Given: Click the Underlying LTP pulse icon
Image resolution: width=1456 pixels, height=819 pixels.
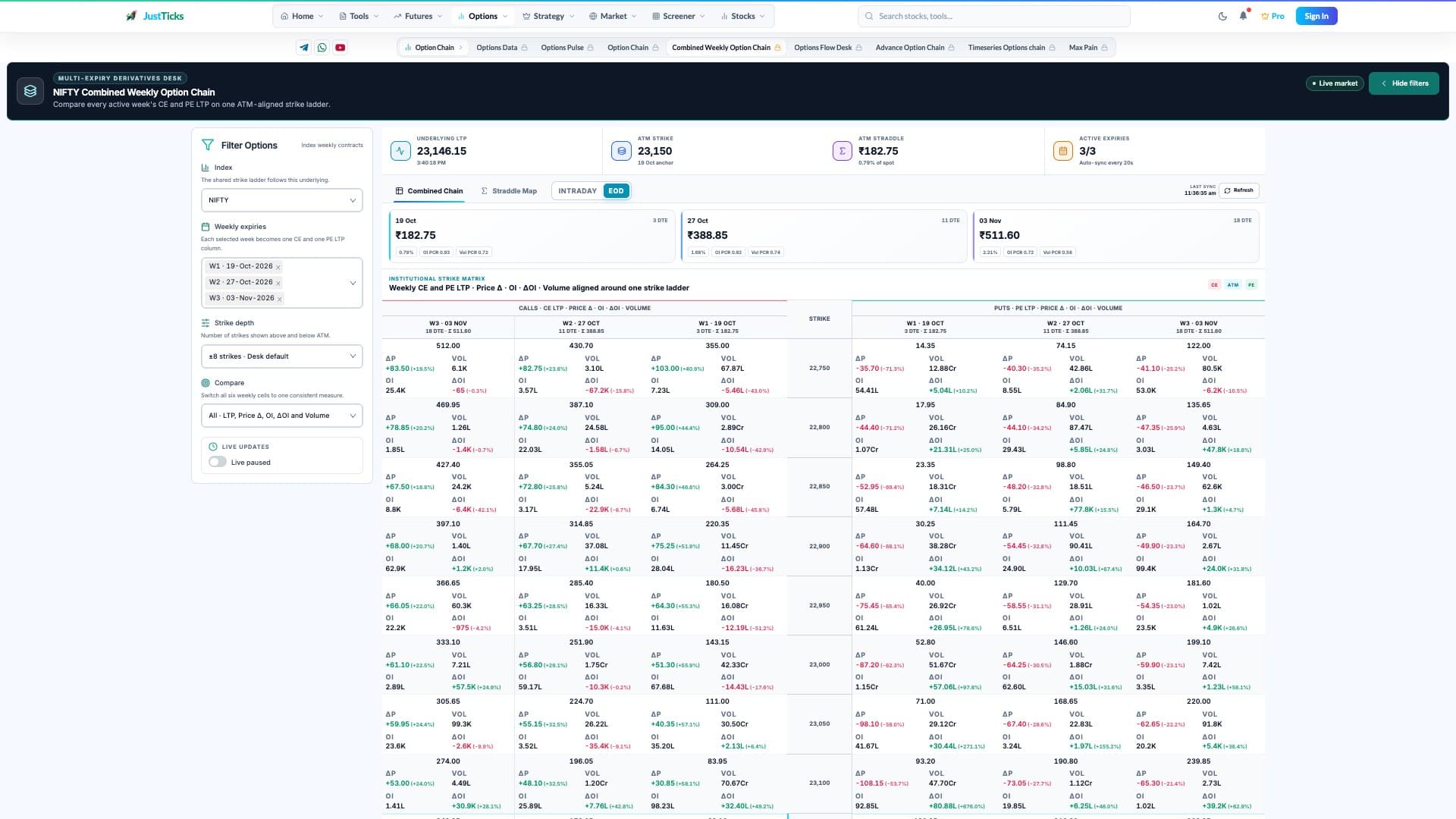Looking at the screenshot, I should [x=400, y=151].
